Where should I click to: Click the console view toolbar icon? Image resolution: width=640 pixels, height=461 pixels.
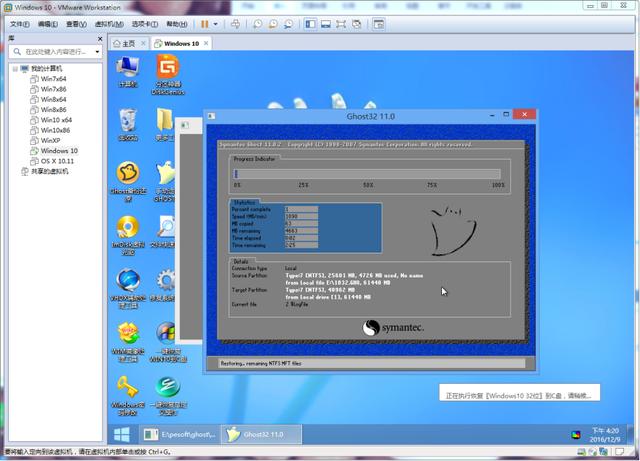(x=379, y=24)
